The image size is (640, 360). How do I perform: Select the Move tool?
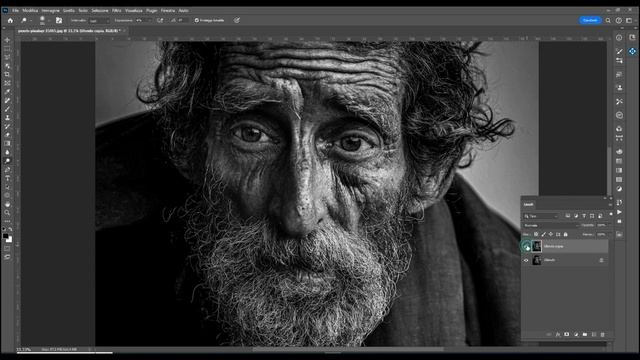(7, 40)
